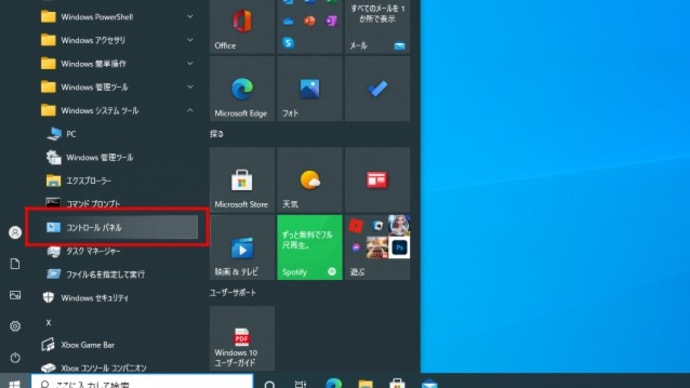
Task: Click the user account icon in sidebar
Action: (15, 232)
